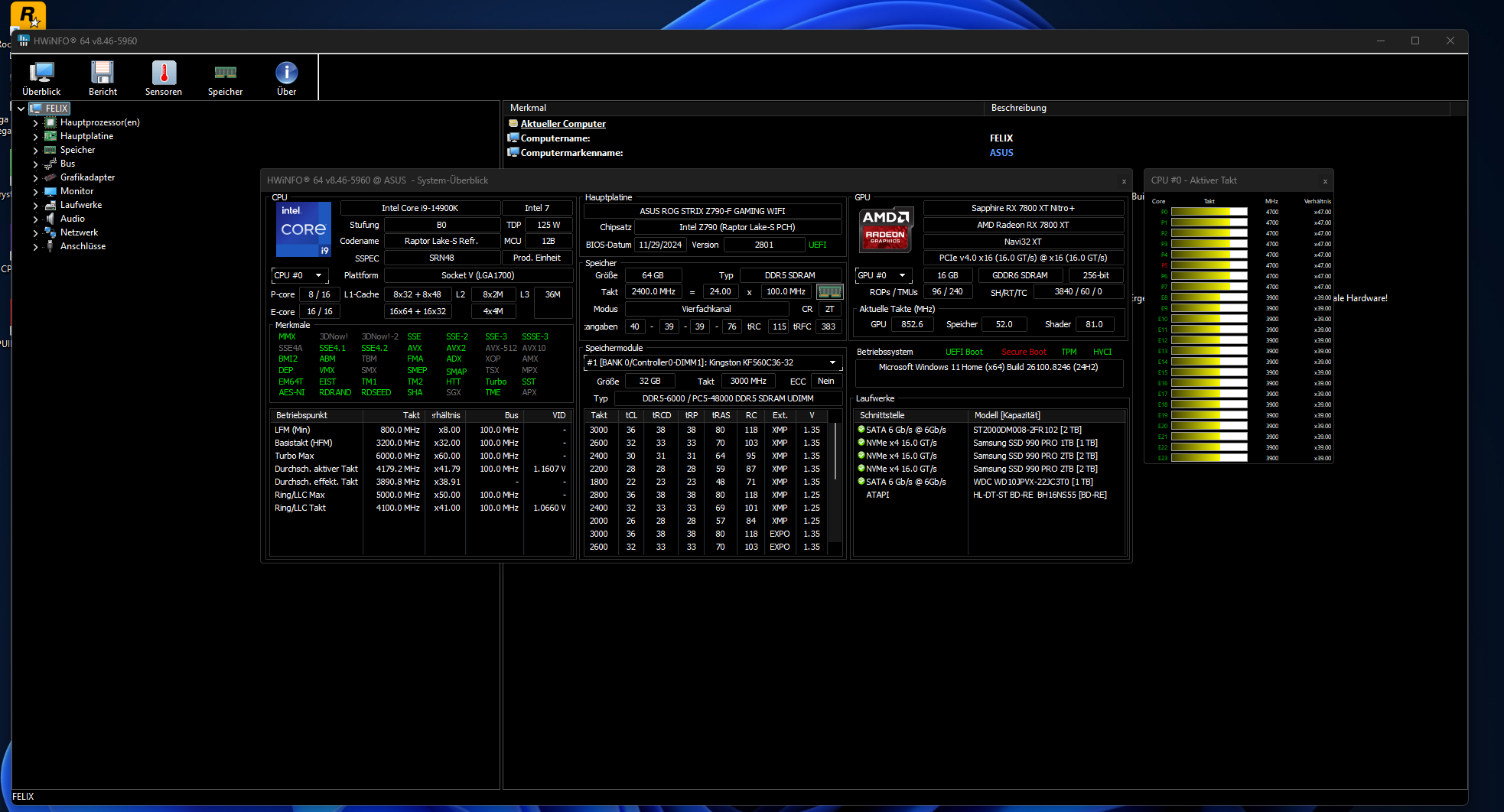
Task: Click the Speicher RAM icon in tree
Action: tap(50, 150)
